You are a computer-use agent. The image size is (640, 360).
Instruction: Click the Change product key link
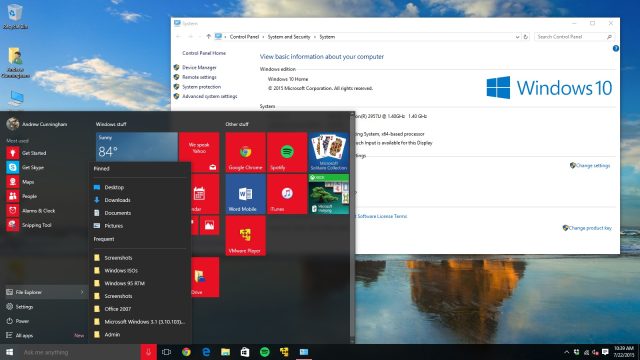pyautogui.click(x=587, y=228)
